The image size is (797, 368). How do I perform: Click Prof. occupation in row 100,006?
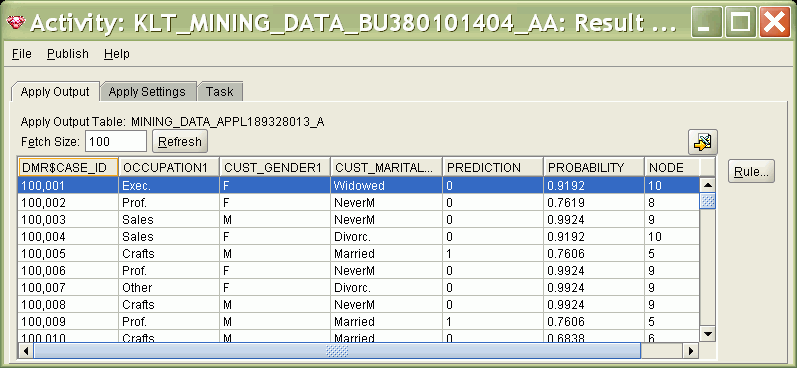tap(169, 270)
